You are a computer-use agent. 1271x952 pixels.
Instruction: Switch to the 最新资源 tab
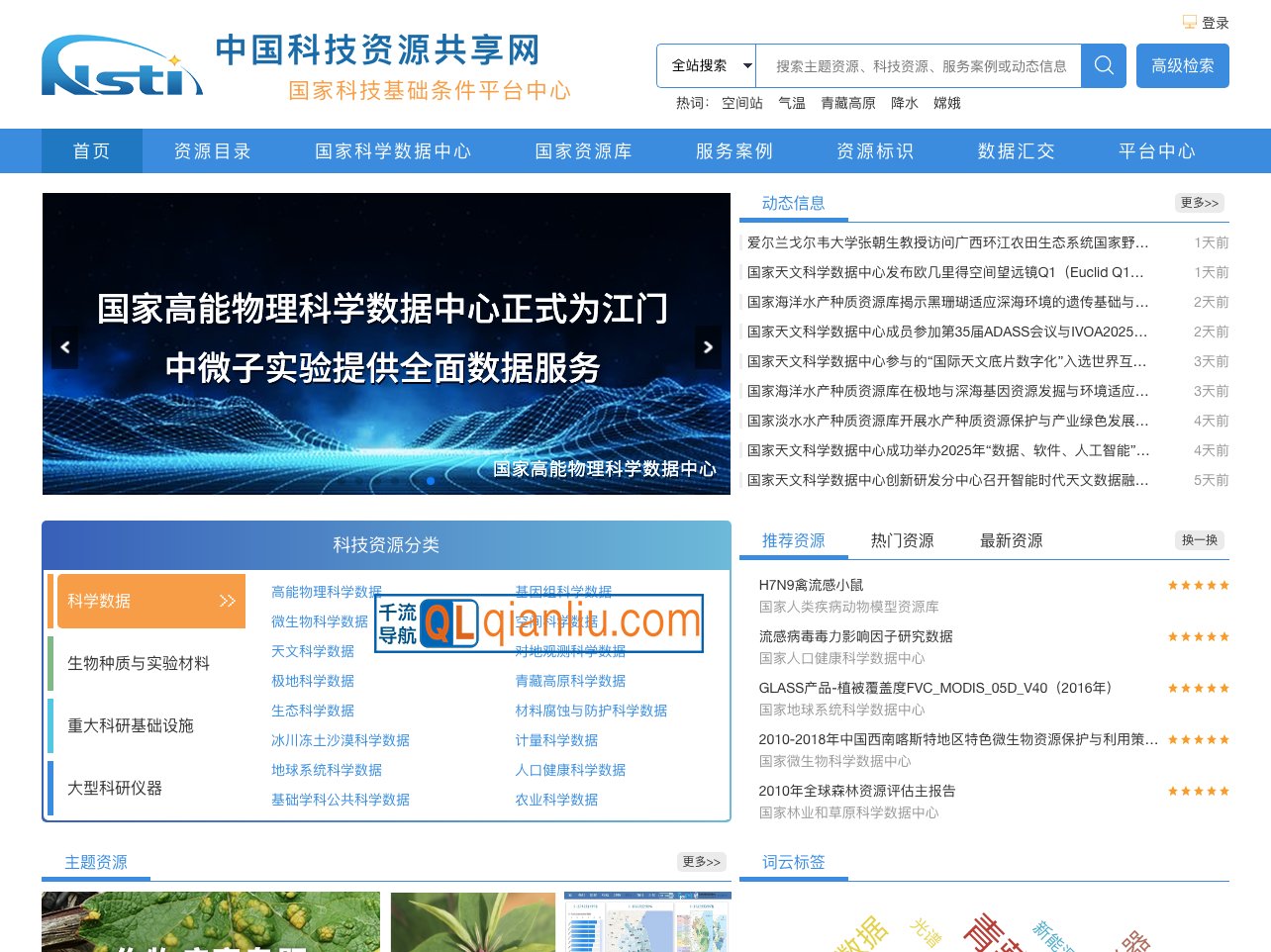[1011, 540]
